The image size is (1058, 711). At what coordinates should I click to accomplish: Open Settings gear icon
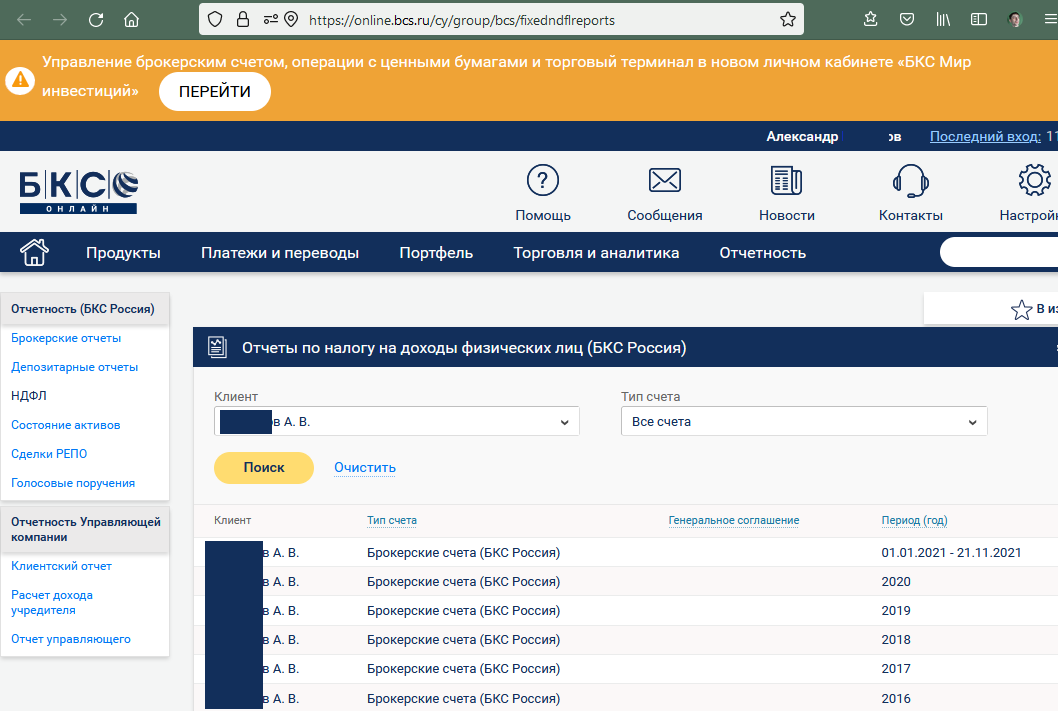[1034, 181]
